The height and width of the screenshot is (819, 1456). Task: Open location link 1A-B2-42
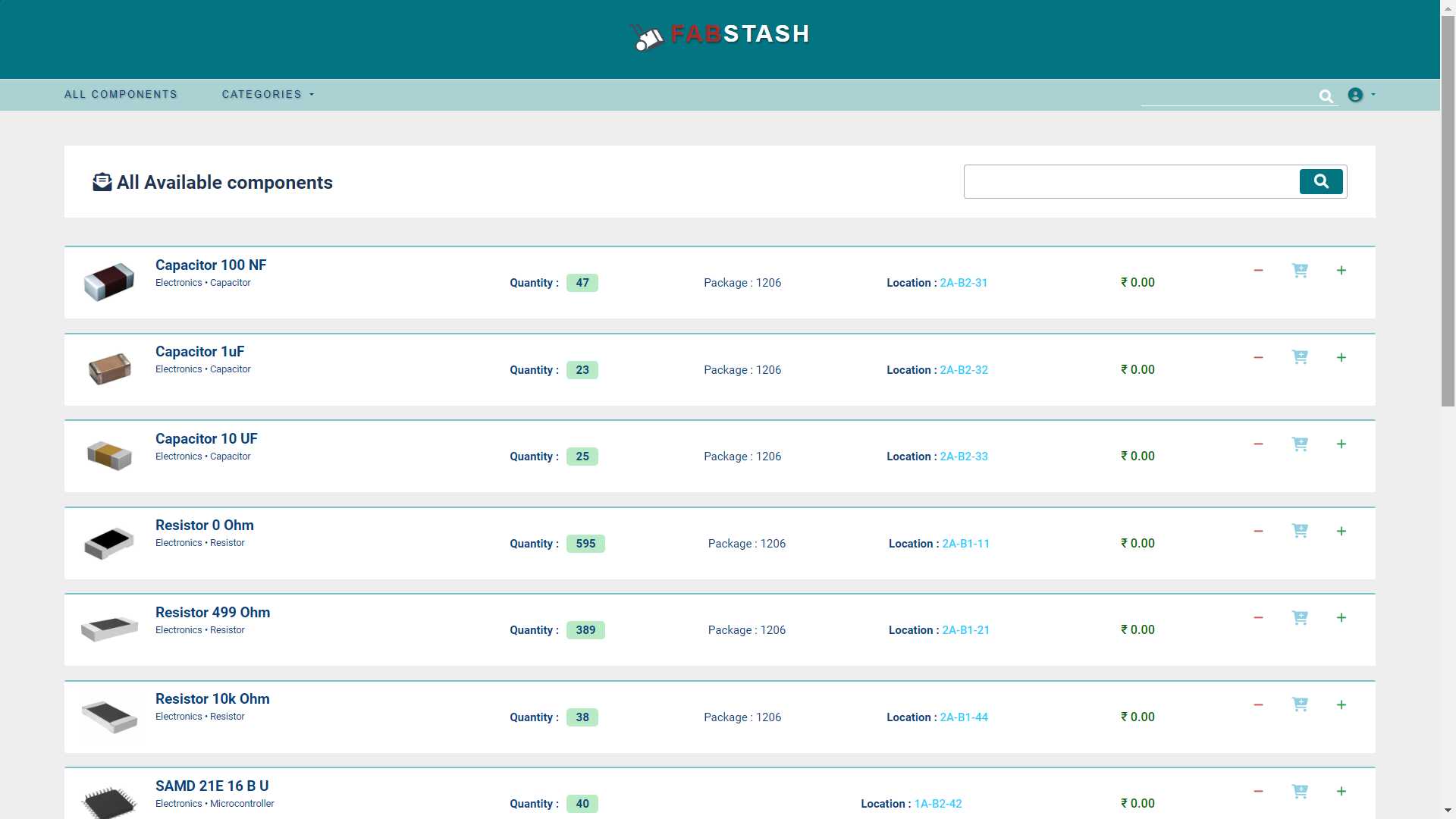tap(937, 804)
